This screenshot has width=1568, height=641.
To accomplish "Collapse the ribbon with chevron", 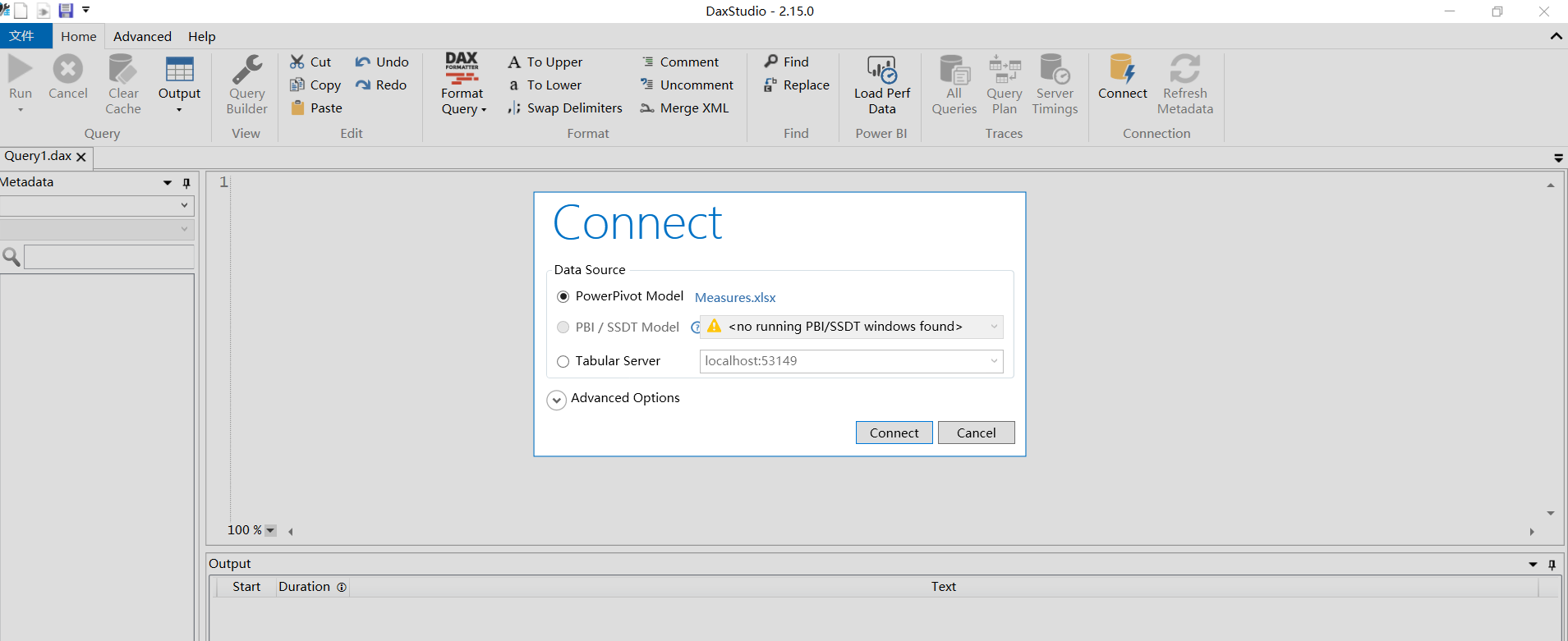I will (x=1556, y=36).
